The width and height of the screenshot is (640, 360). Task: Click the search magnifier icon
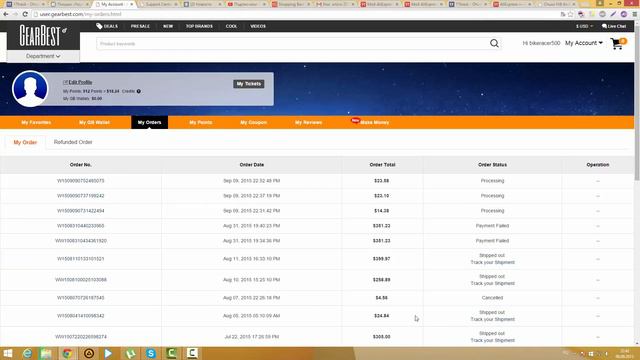[x=494, y=43]
